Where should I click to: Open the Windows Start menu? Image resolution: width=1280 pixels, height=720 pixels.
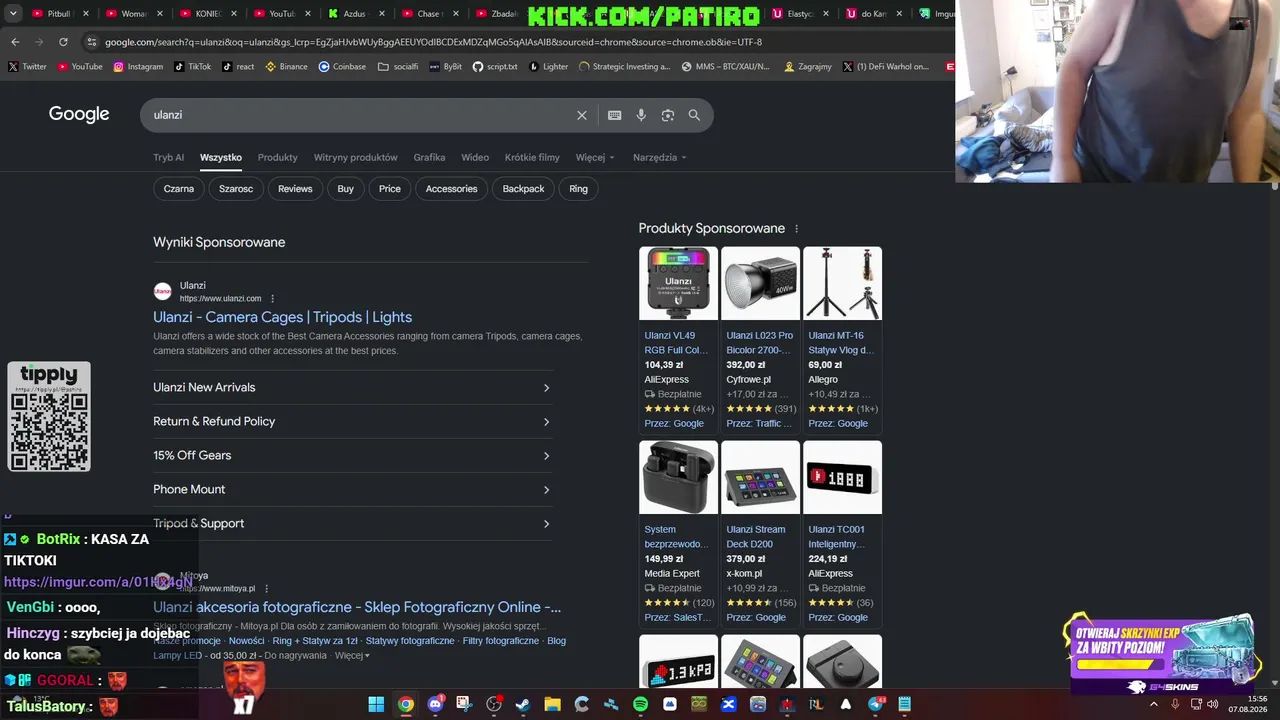point(376,704)
